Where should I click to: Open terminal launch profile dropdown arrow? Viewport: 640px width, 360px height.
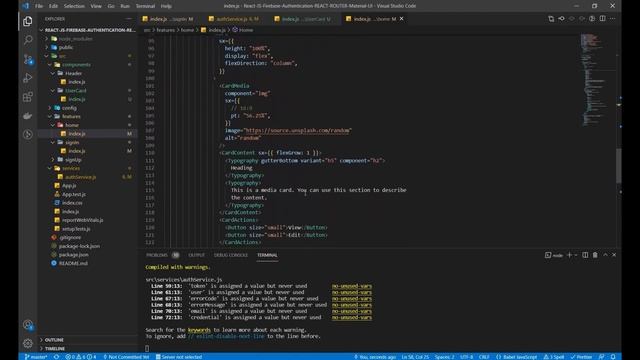tap(576, 255)
